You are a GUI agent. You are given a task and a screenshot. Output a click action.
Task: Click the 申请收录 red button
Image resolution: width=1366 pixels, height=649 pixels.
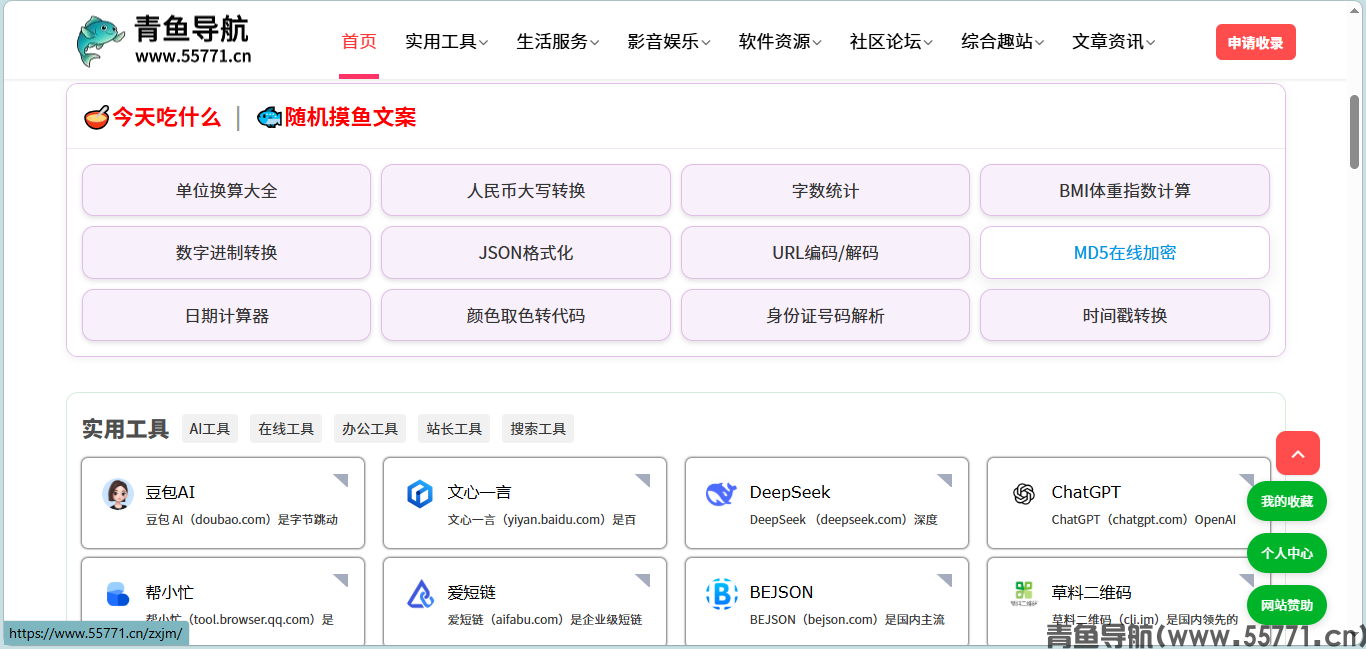[x=1256, y=42]
